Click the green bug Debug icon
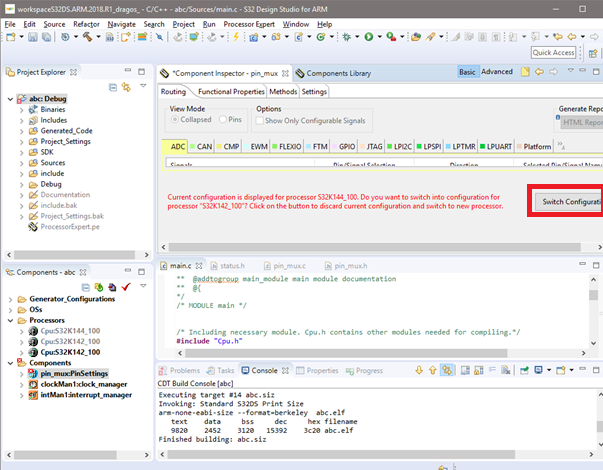 346,37
